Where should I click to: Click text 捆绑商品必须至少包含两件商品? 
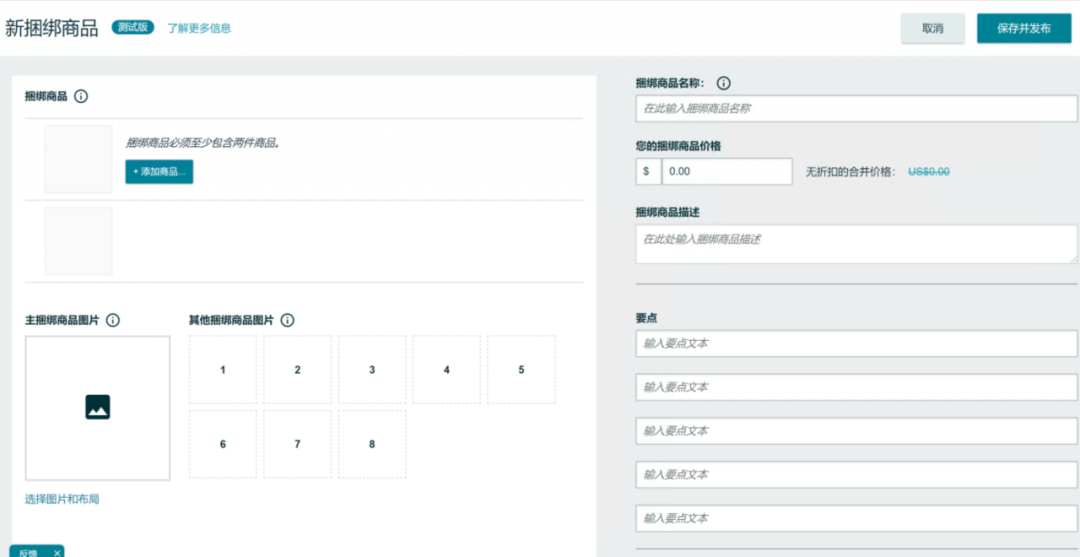click(x=202, y=143)
